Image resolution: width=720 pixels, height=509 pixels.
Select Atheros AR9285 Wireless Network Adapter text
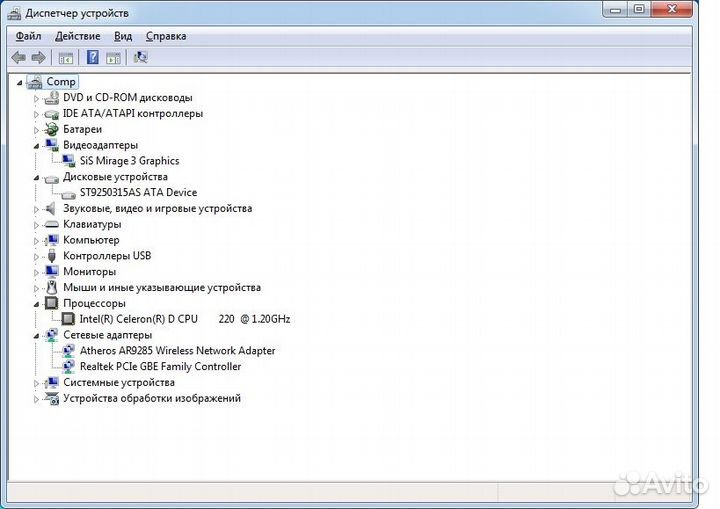(178, 351)
